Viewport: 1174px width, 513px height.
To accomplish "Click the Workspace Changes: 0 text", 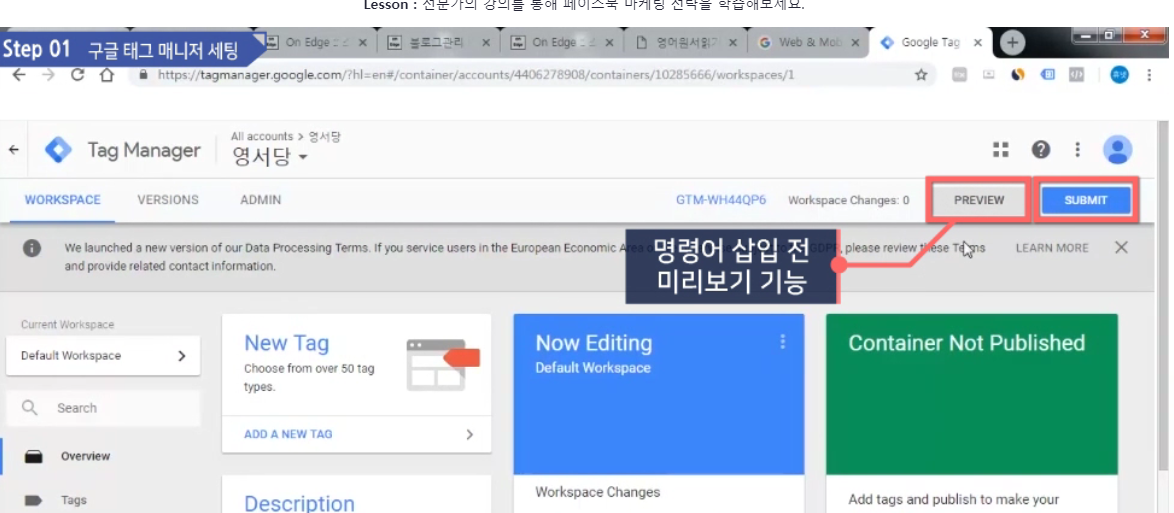I will pos(848,200).
